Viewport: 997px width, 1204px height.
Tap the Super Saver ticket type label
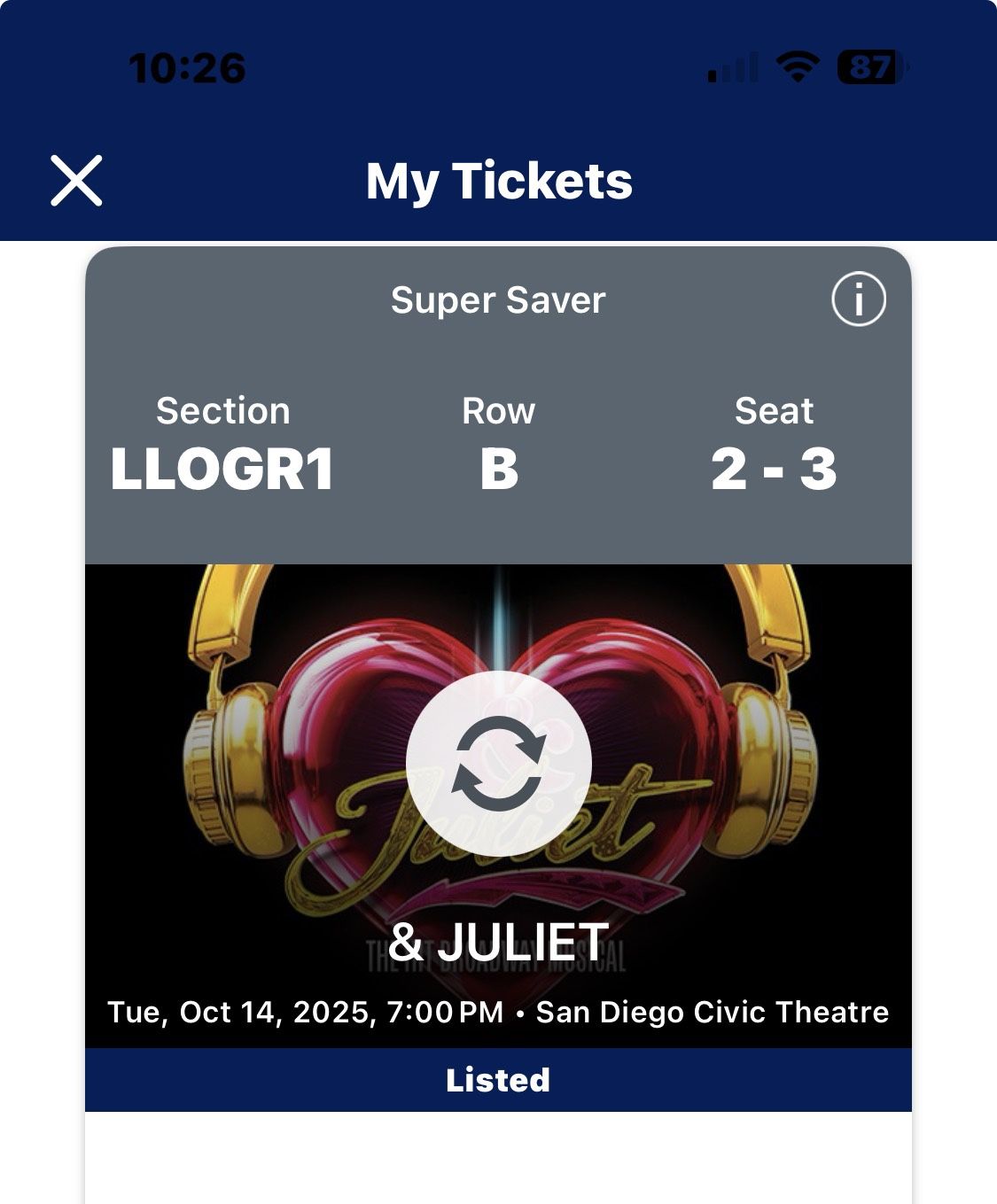[x=498, y=300]
